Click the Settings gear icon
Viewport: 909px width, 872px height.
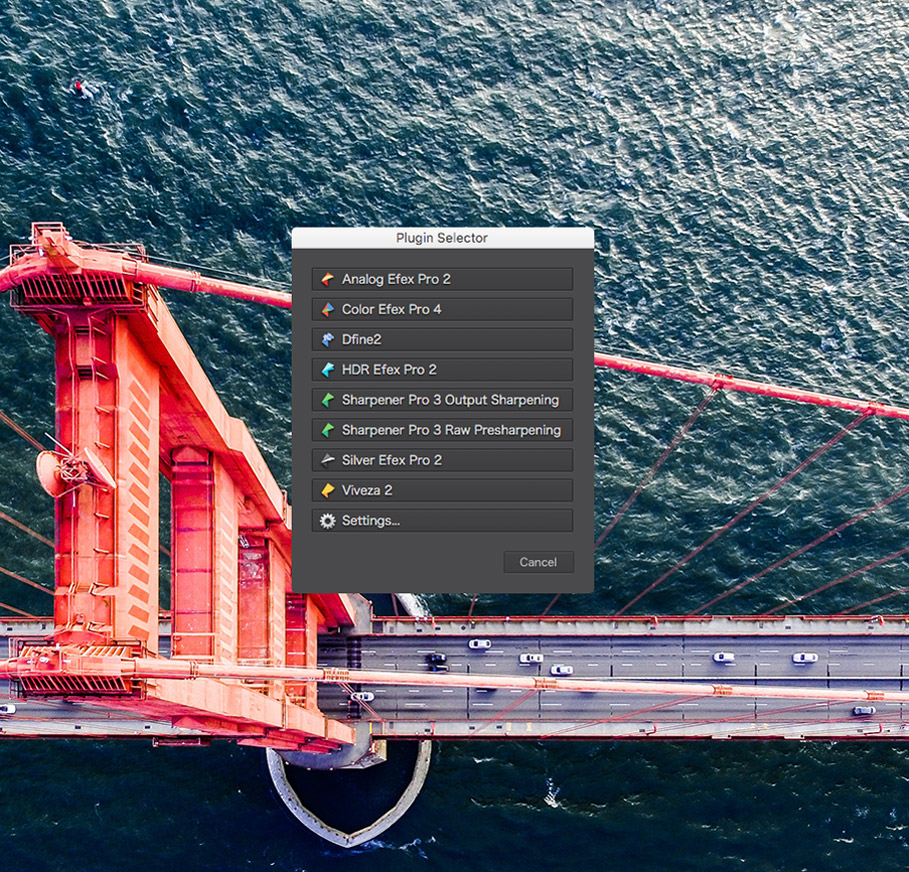click(x=328, y=521)
